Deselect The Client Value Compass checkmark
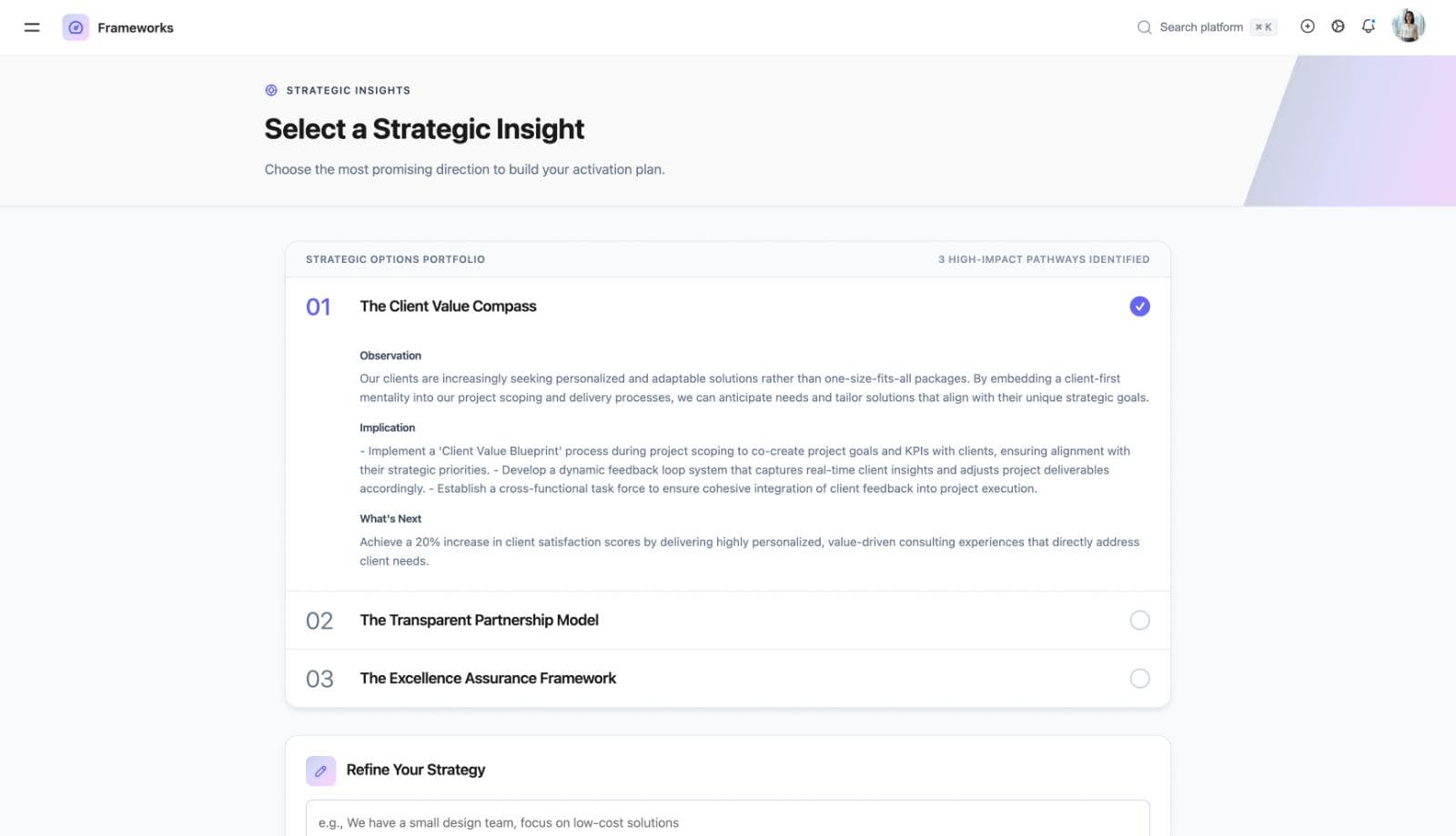 [1140, 307]
